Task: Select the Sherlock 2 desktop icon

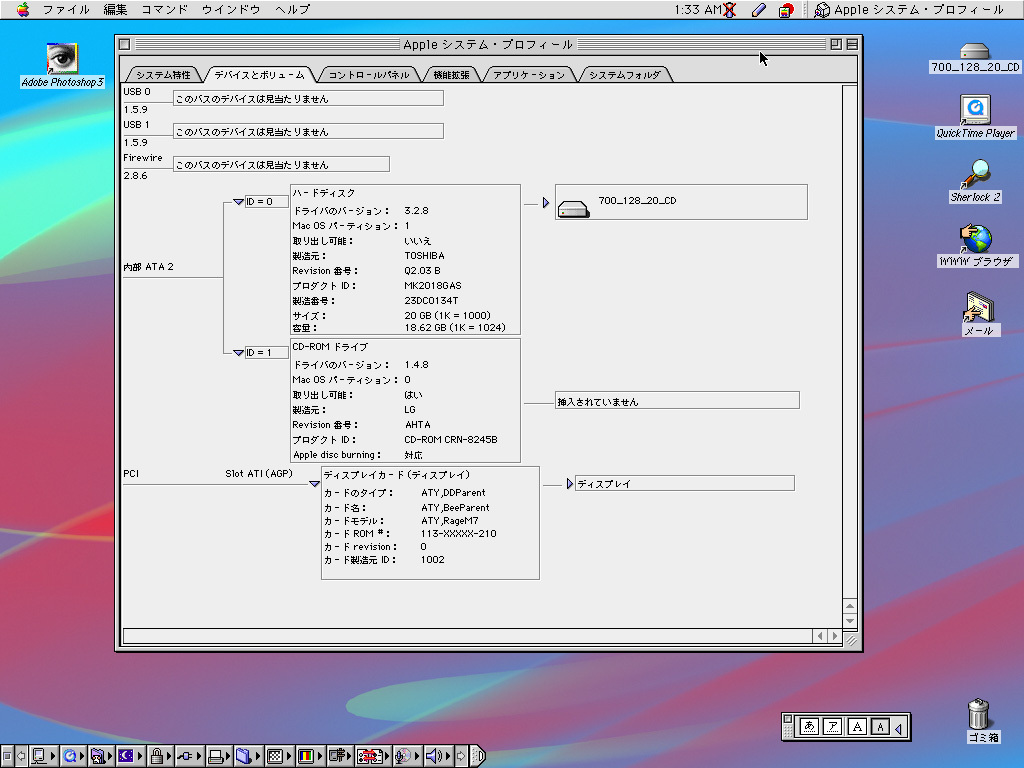Action: [x=975, y=174]
